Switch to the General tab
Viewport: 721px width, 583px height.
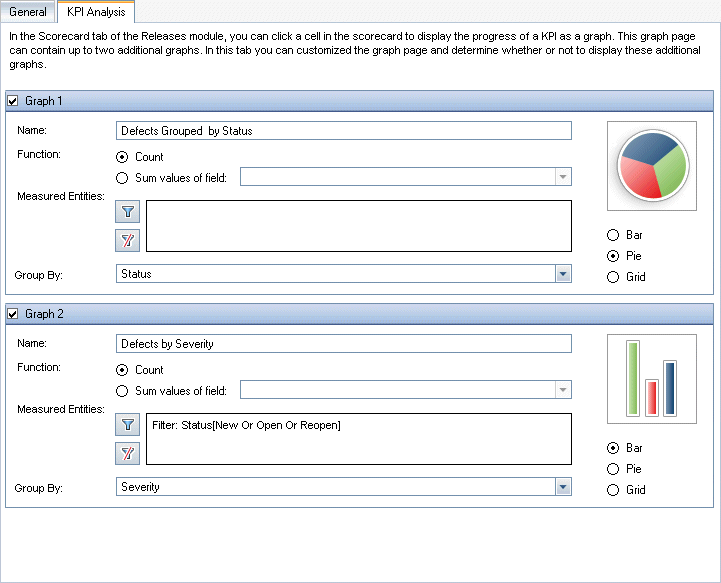pos(28,12)
